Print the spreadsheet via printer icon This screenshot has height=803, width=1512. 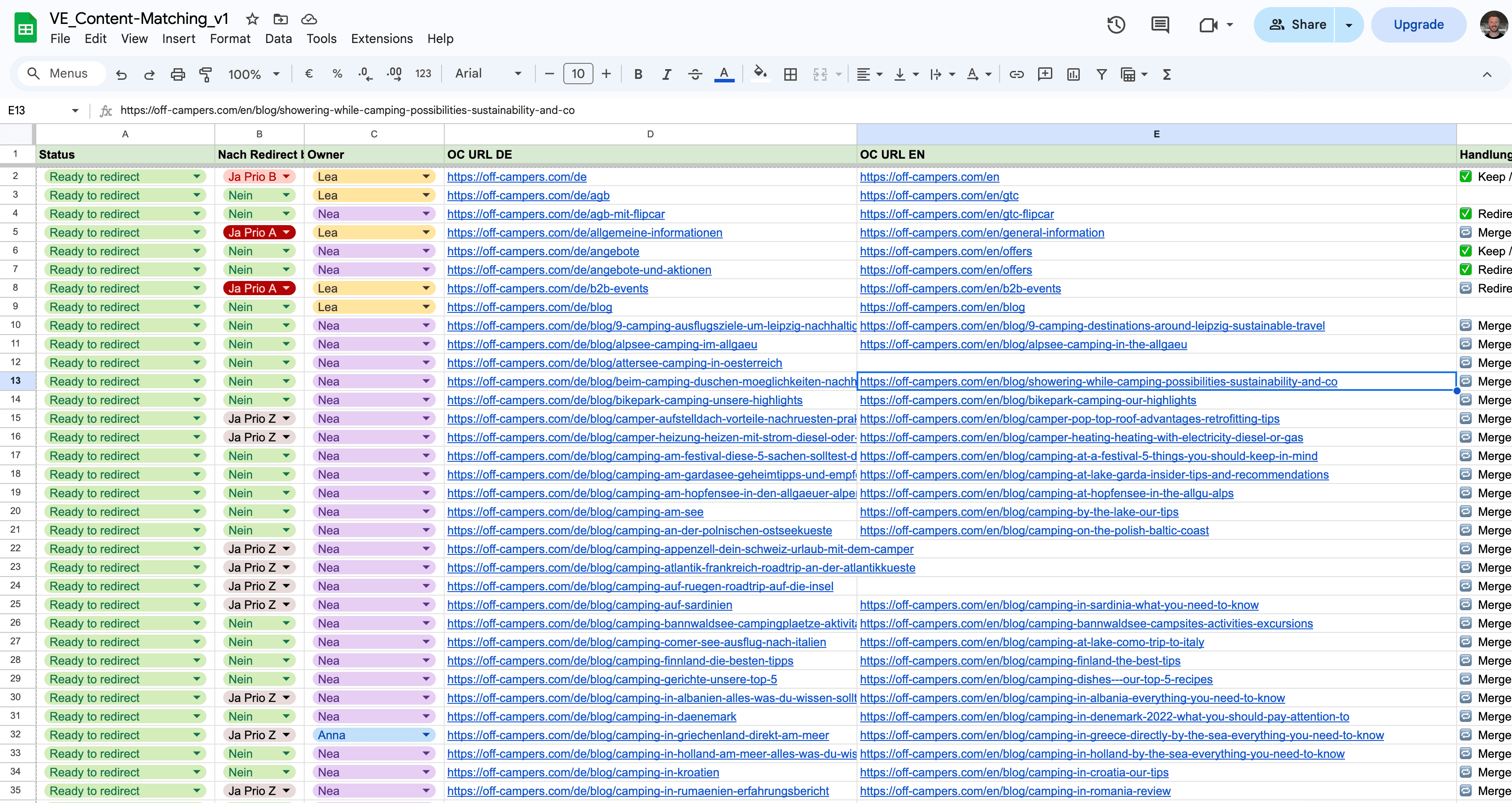pos(177,74)
